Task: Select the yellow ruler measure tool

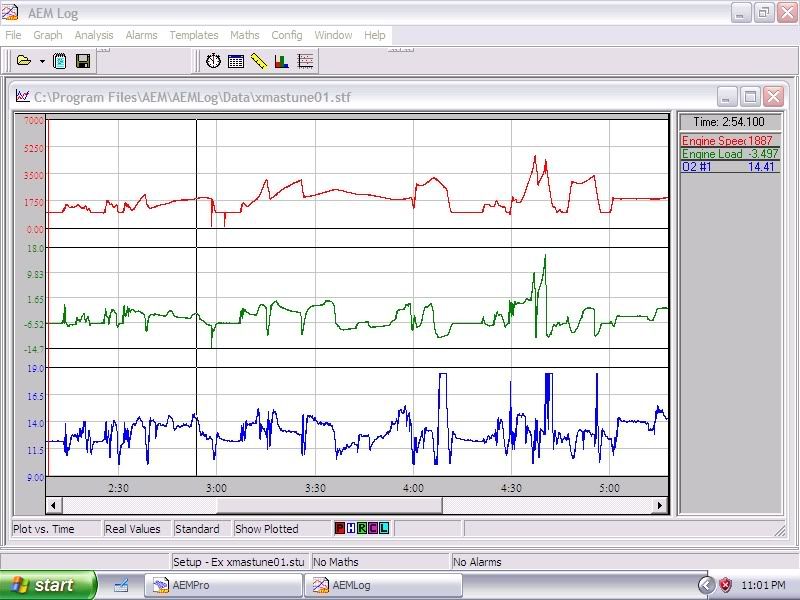Action: point(259,62)
